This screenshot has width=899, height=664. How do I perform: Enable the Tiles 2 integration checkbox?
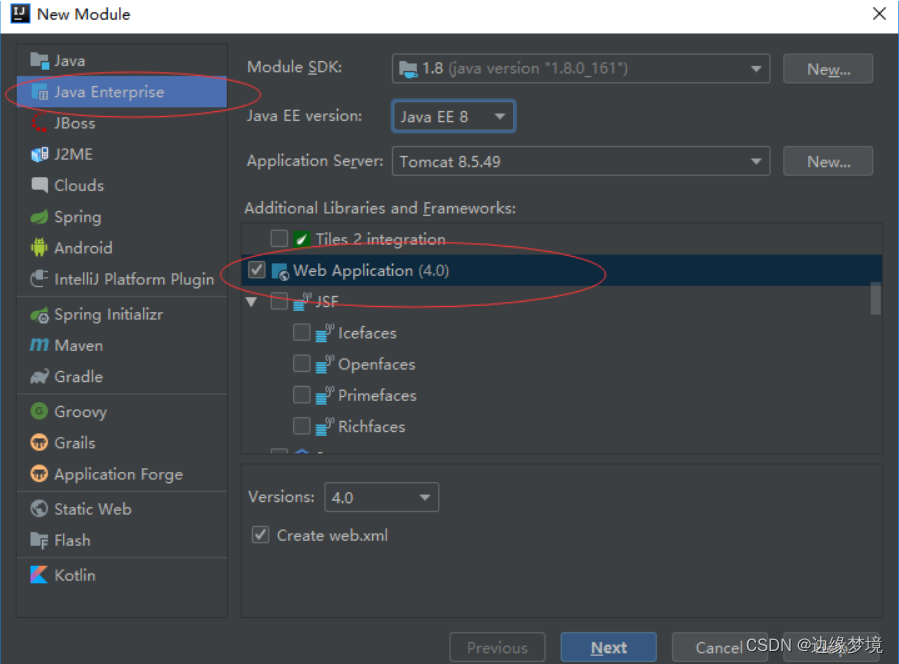279,239
